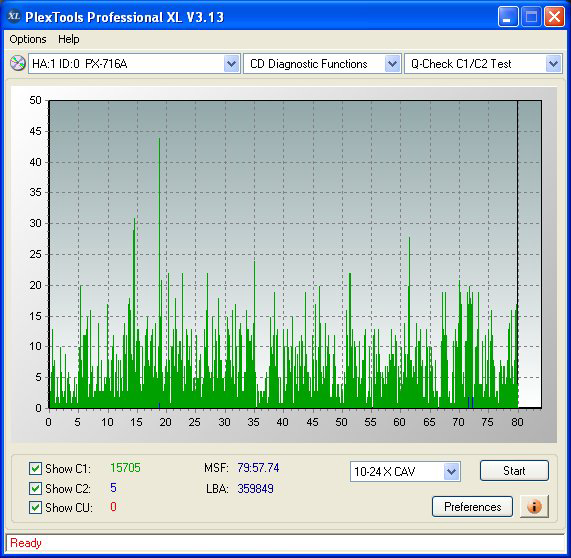Uncheck the Show C1 checkbox
The image size is (571, 558).
click(x=35, y=468)
